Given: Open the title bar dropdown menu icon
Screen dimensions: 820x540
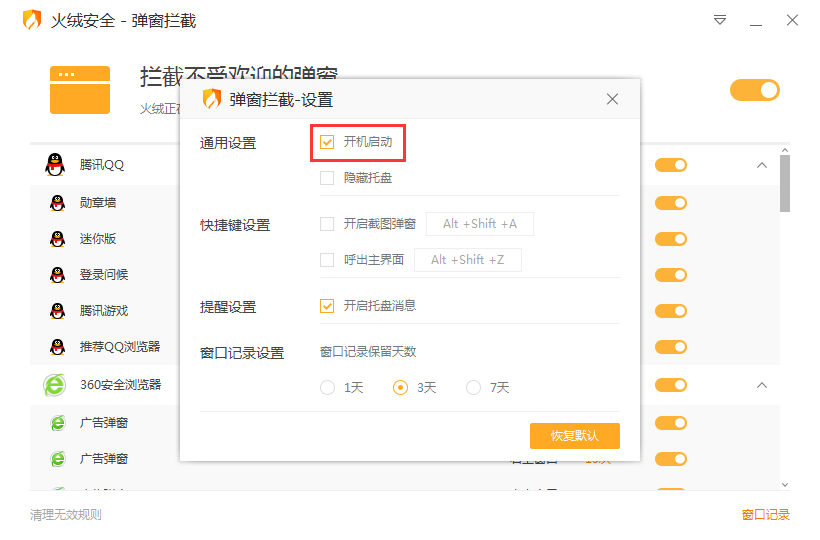Looking at the screenshot, I should (x=719, y=20).
